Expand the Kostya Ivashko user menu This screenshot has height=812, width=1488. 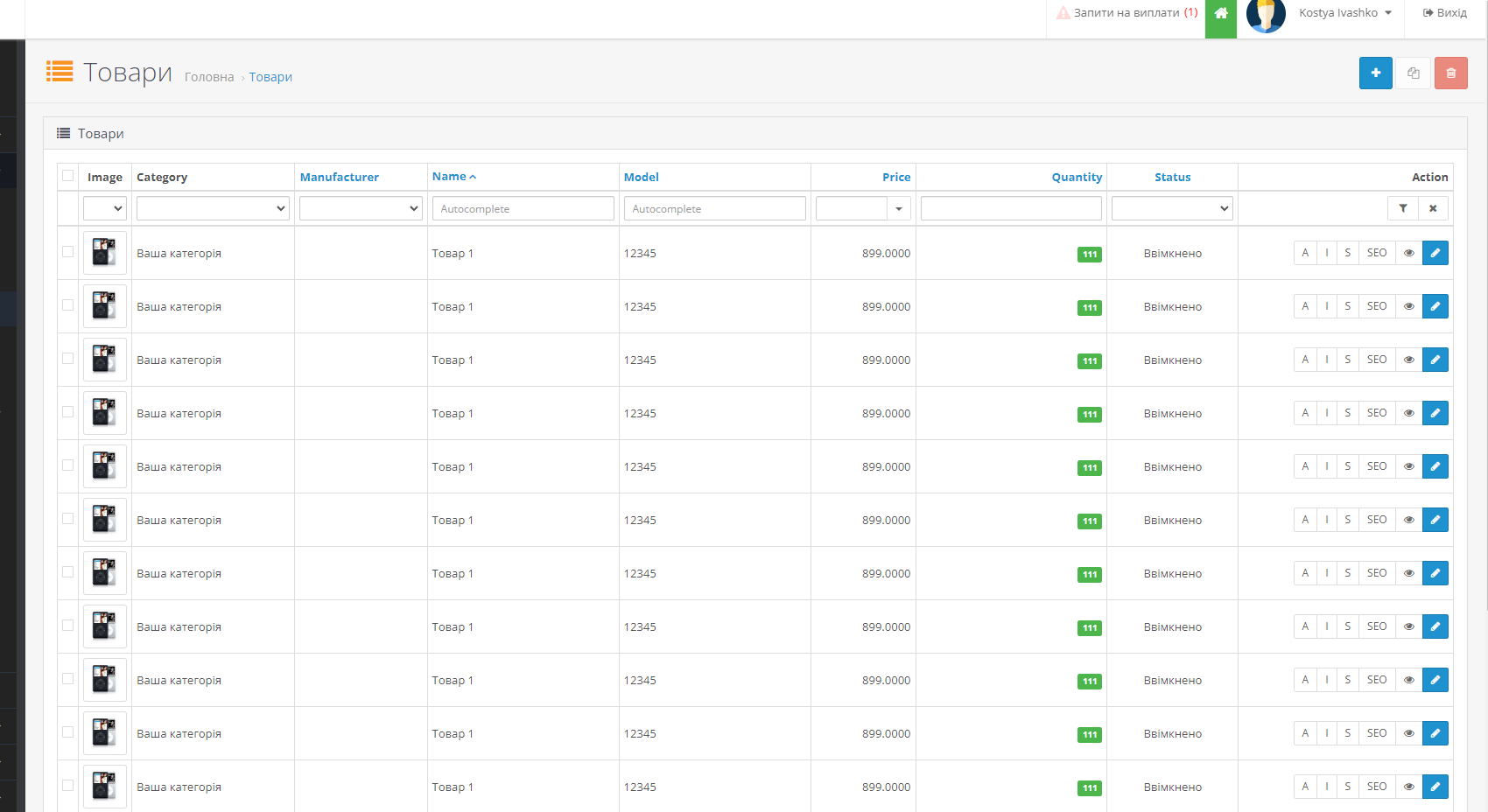1344,13
